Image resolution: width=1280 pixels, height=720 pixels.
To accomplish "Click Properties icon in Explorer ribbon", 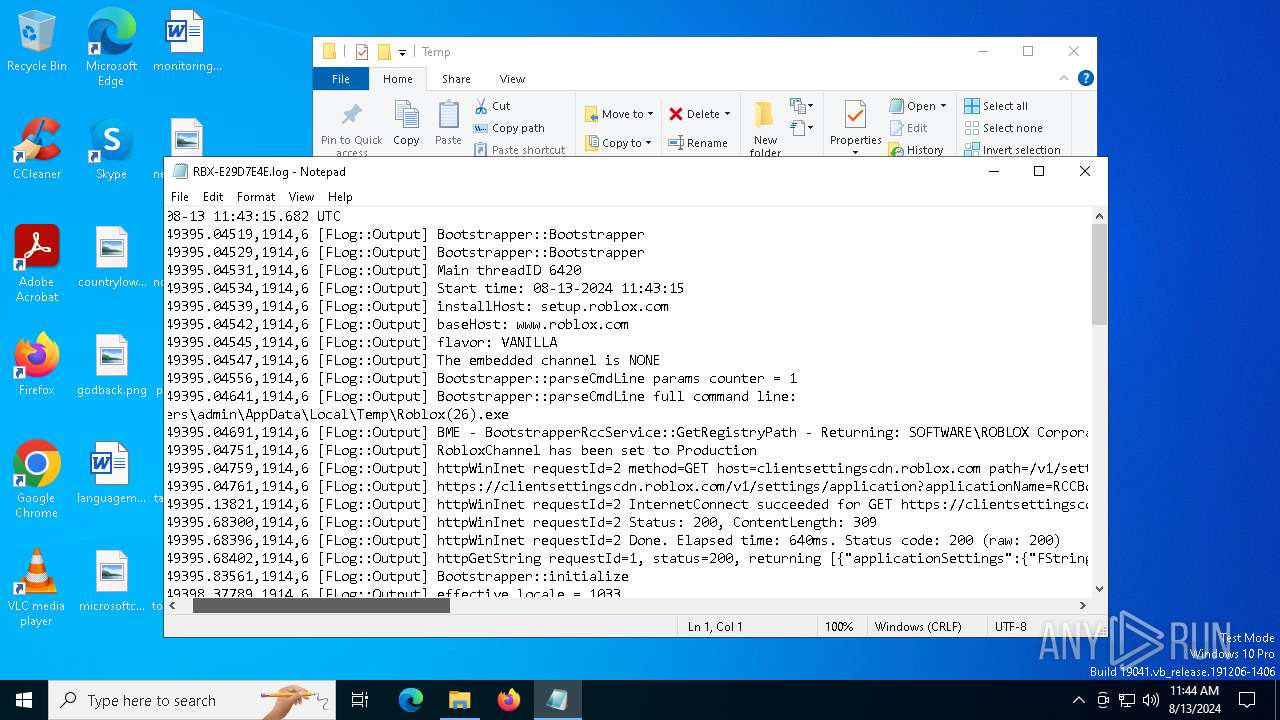I will pos(855,128).
